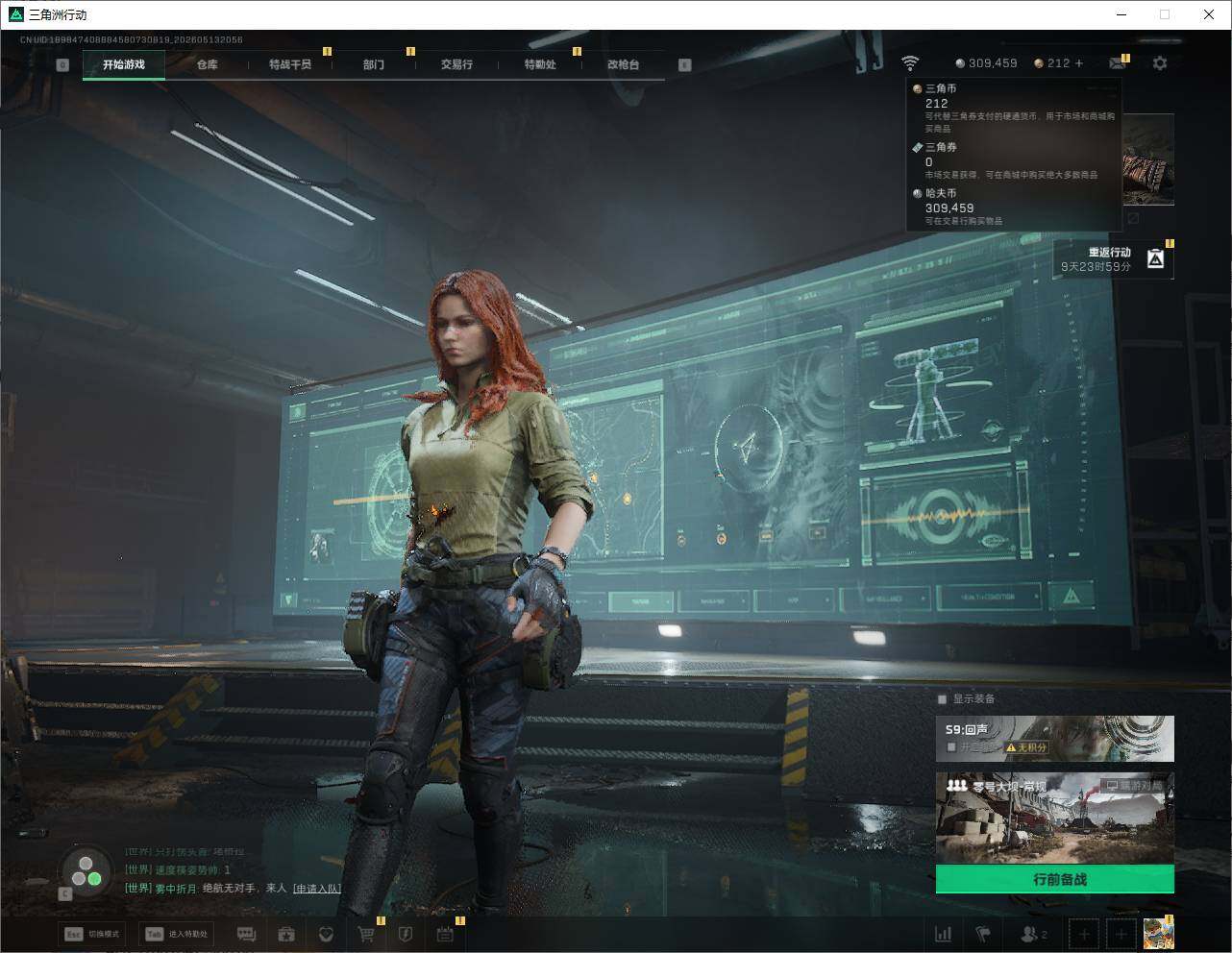This screenshot has height=953, width=1232.
Task: Toggle the 显示装备 checkbox
Action: [942, 698]
